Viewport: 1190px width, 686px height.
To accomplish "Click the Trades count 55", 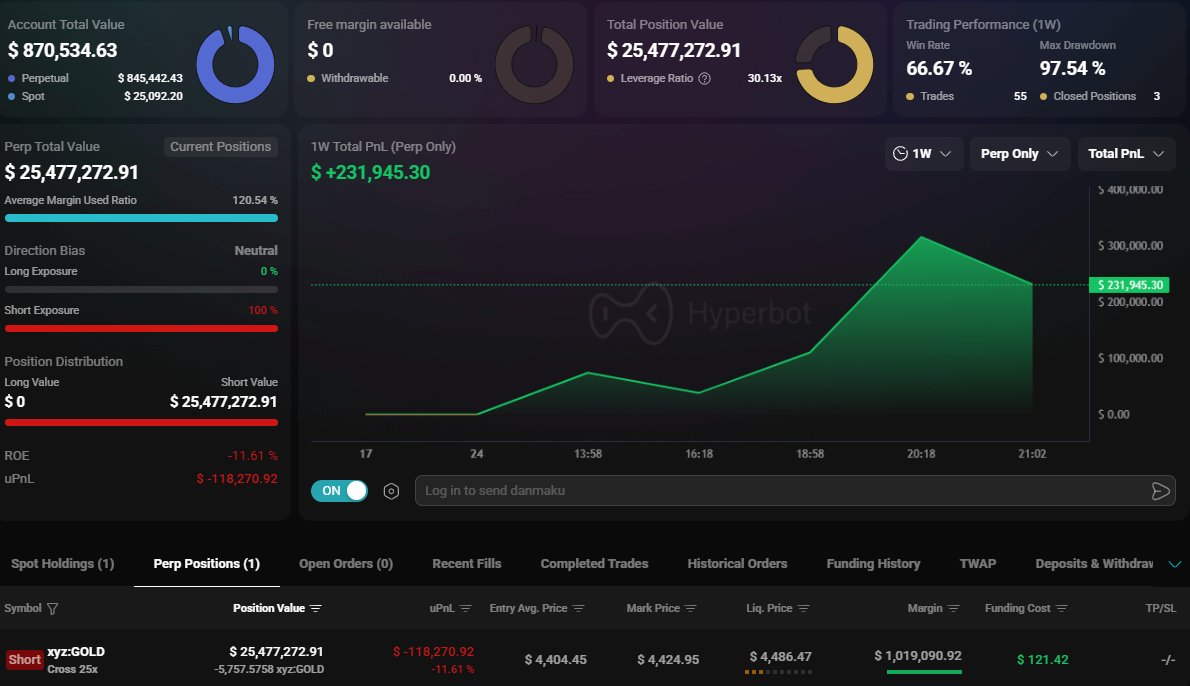I will [x=1020, y=96].
